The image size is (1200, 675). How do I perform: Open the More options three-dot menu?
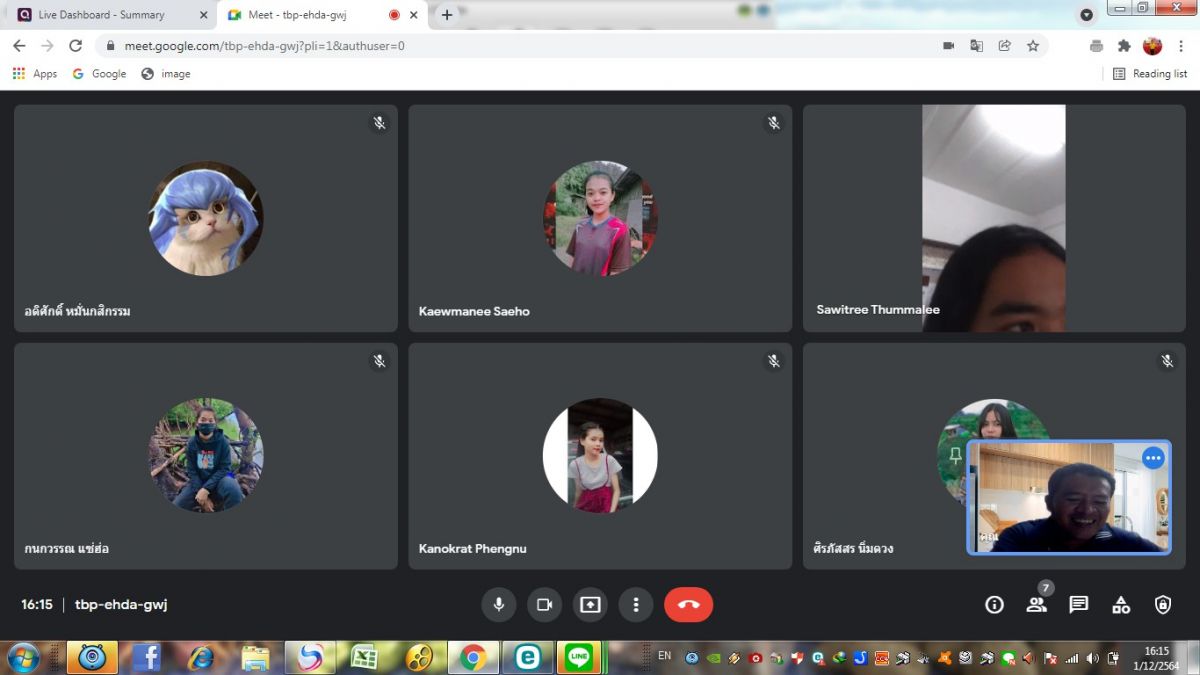coord(635,605)
